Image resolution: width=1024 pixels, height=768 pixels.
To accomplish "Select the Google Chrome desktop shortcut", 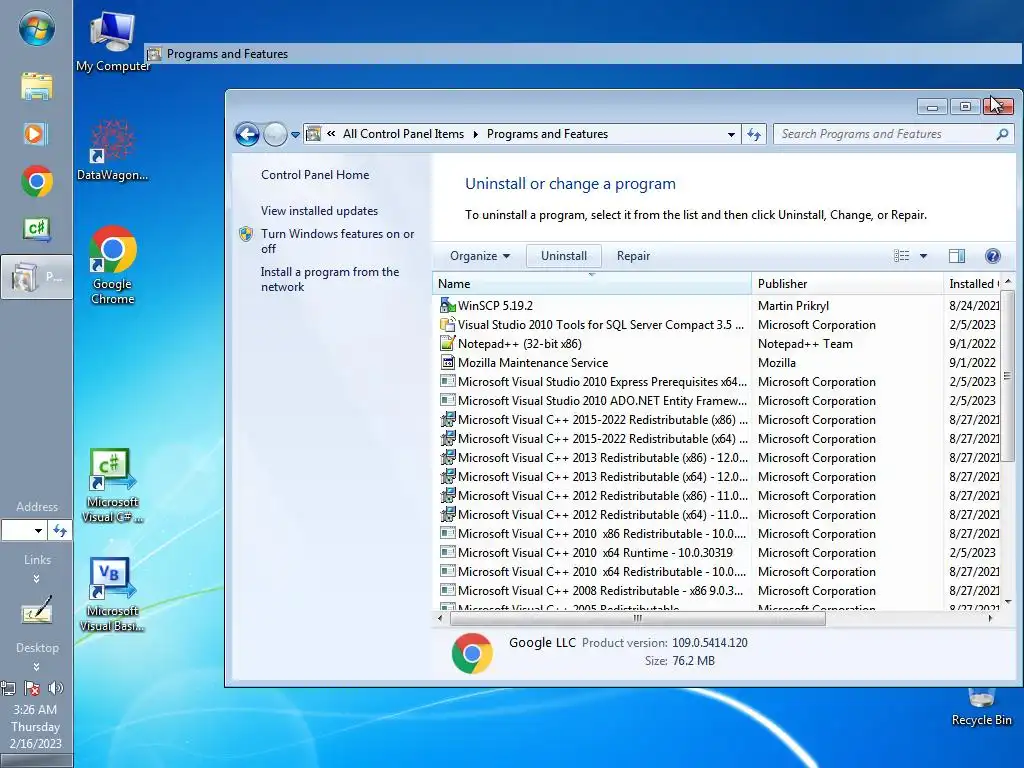I will (x=112, y=265).
